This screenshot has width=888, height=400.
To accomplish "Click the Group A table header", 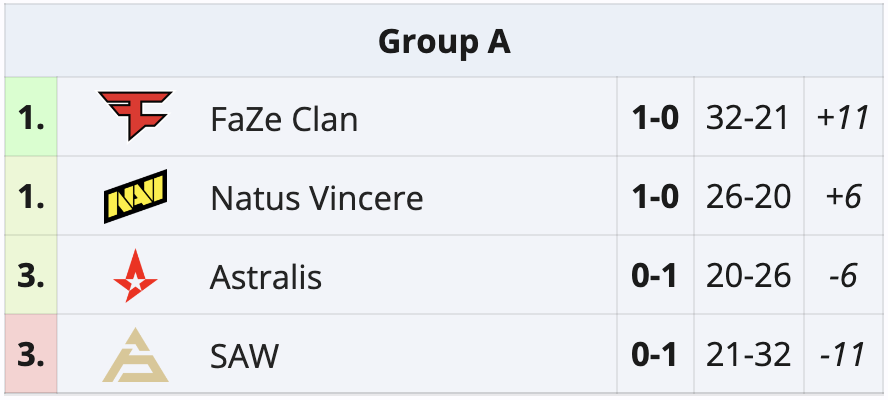I will 444,42.
